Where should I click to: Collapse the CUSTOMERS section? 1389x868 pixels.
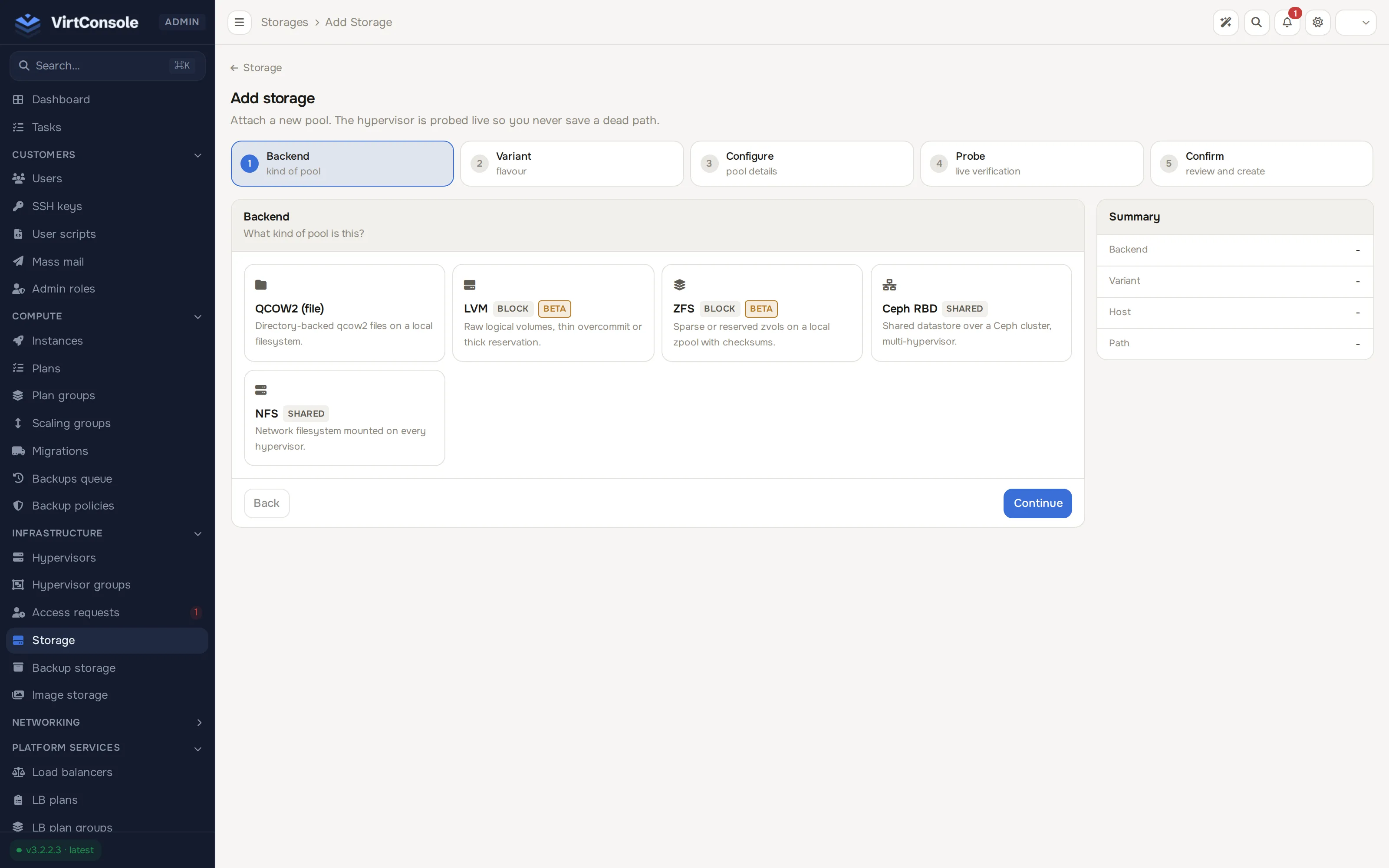point(107,155)
